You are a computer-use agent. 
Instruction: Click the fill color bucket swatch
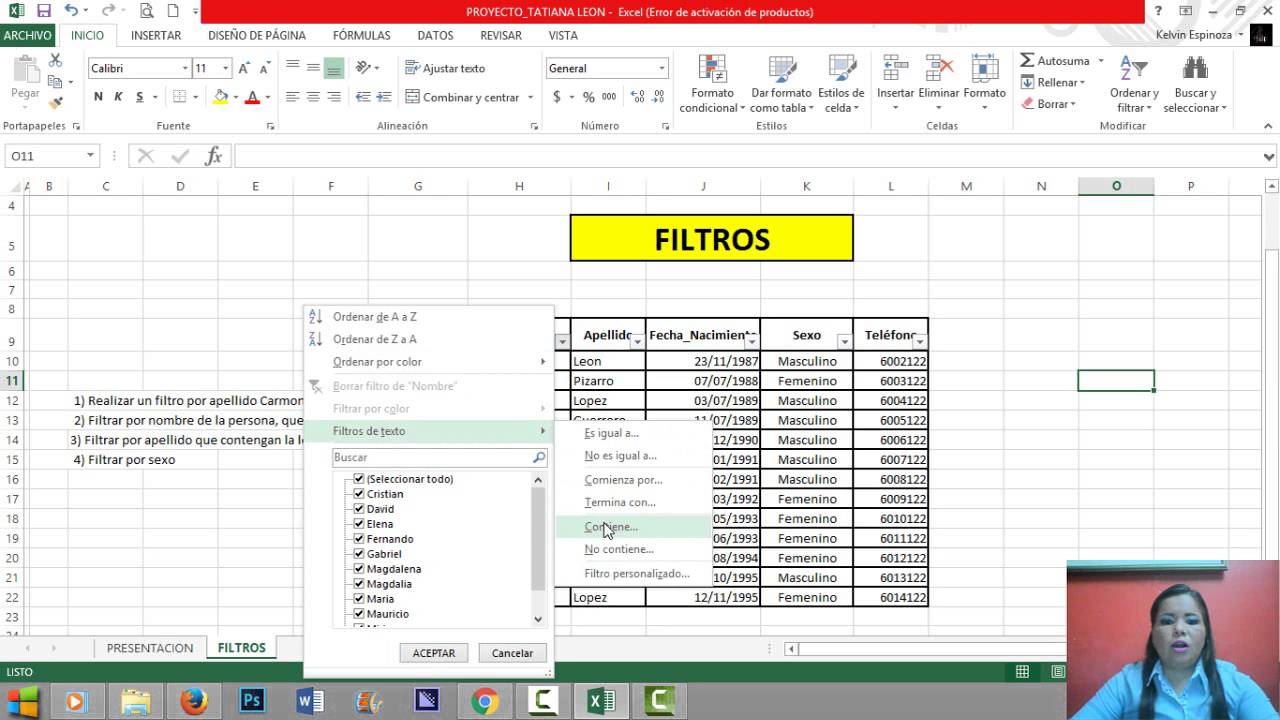tap(221, 97)
